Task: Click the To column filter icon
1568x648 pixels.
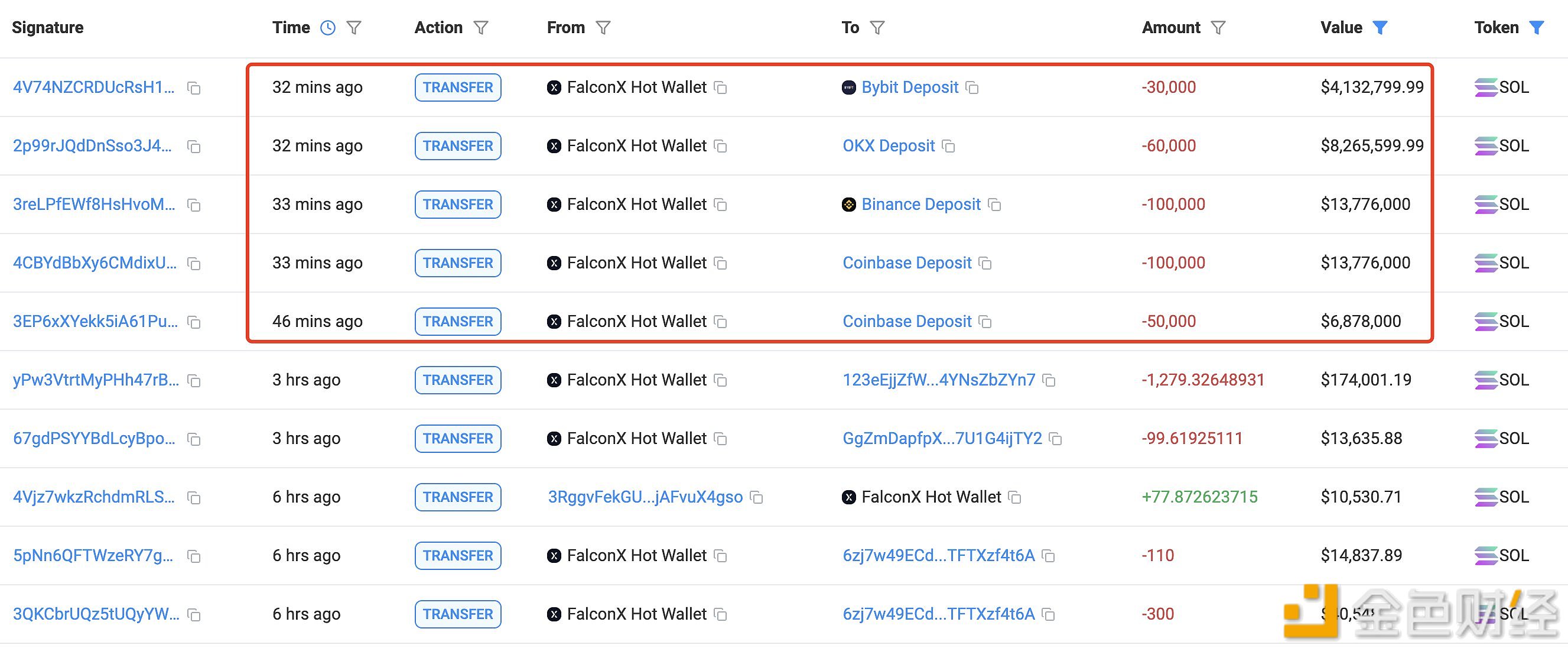Action: point(877,28)
